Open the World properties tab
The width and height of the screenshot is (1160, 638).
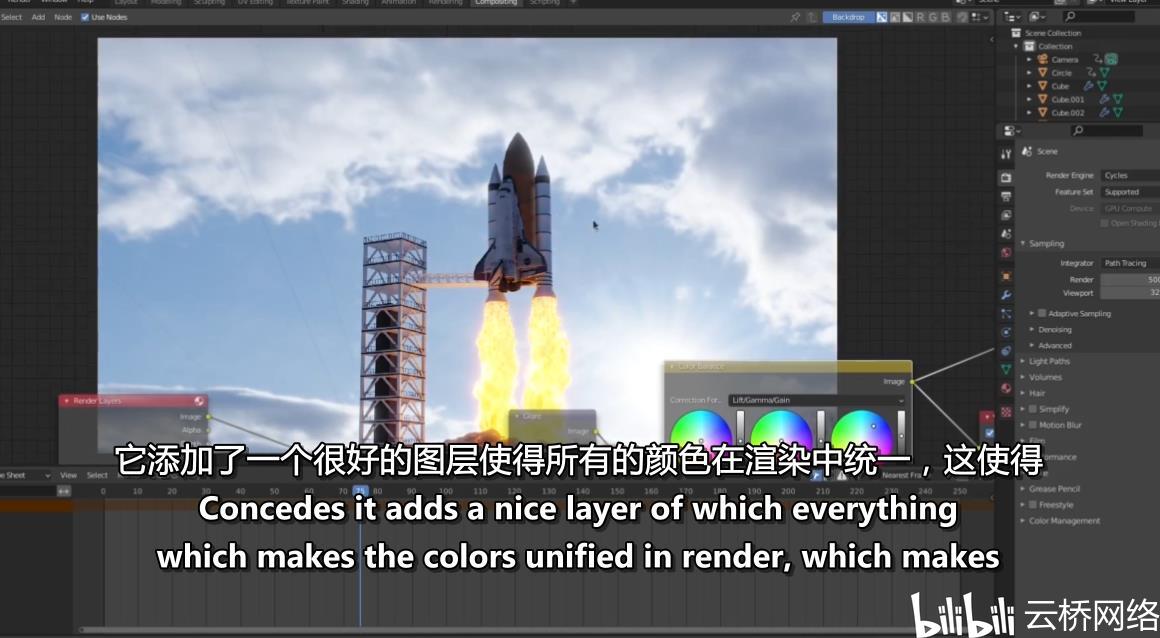coord(1005,252)
